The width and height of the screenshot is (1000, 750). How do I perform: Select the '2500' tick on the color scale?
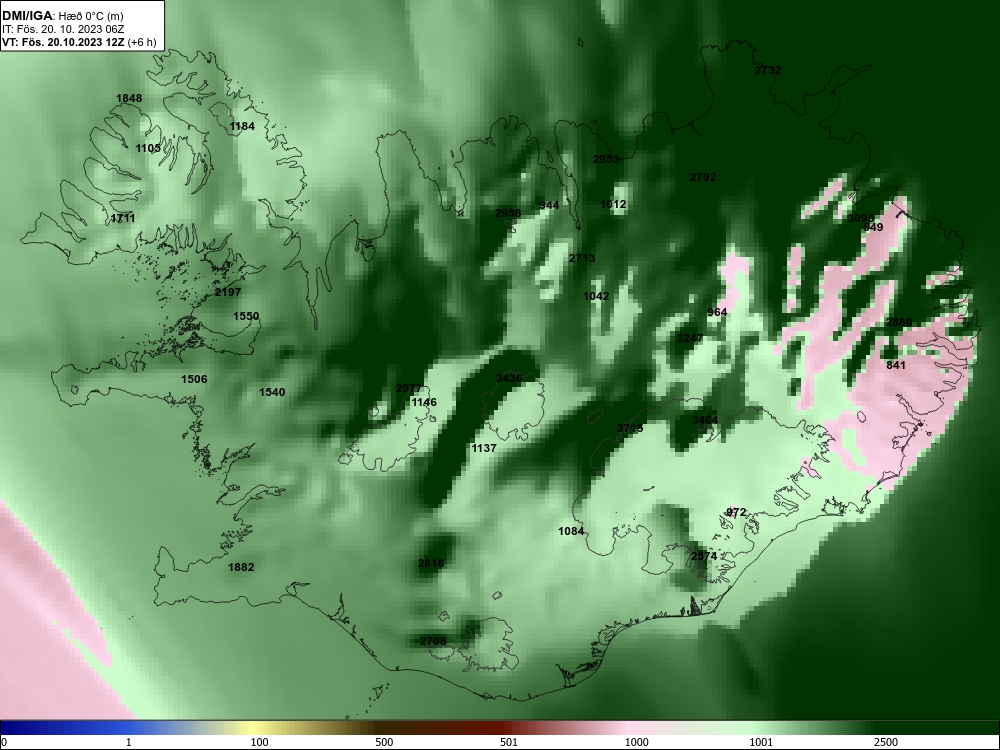point(886,742)
